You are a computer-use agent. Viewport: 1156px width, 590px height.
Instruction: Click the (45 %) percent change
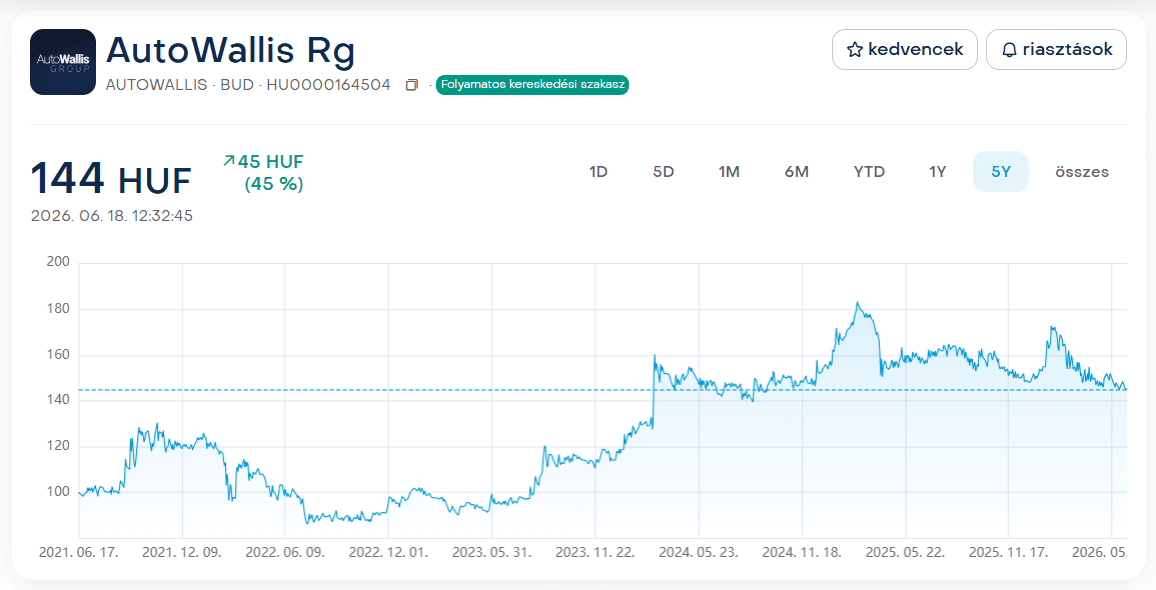(274, 184)
